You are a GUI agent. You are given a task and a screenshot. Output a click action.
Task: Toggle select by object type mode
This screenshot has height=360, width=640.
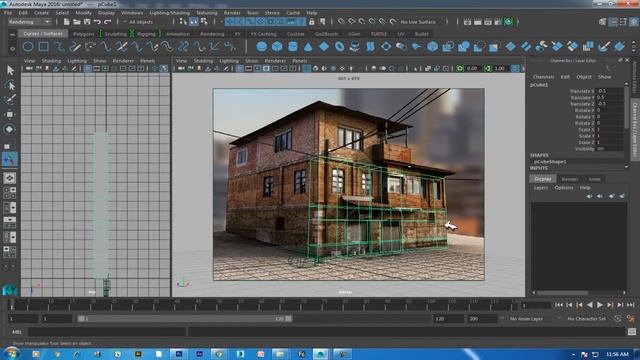pyautogui.click(x=193, y=22)
